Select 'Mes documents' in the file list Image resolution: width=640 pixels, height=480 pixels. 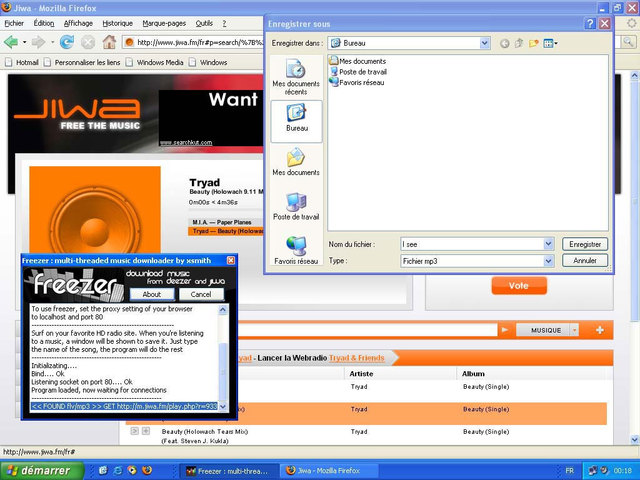[358, 61]
